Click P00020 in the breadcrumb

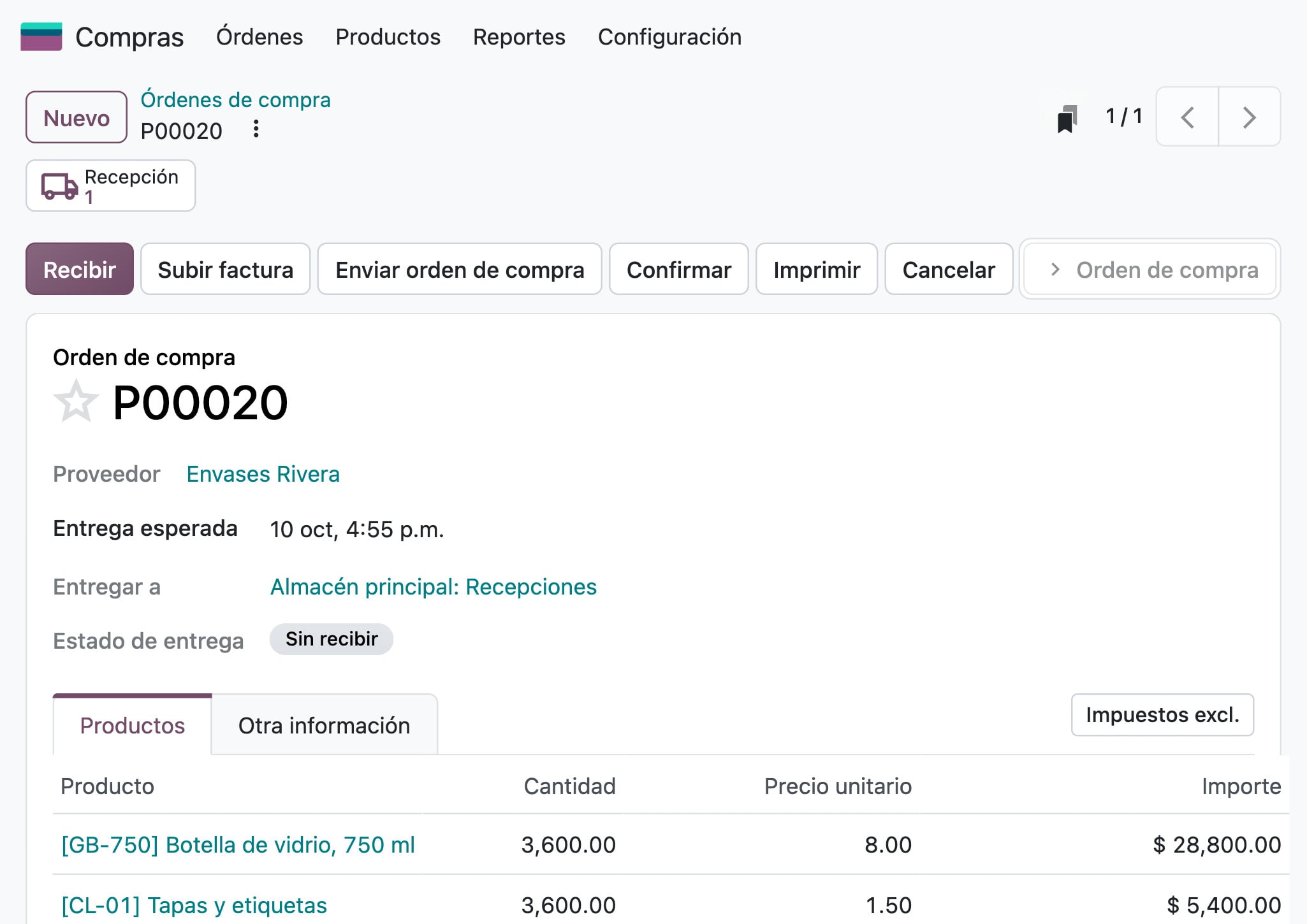pyautogui.click(x=182, y=131)
